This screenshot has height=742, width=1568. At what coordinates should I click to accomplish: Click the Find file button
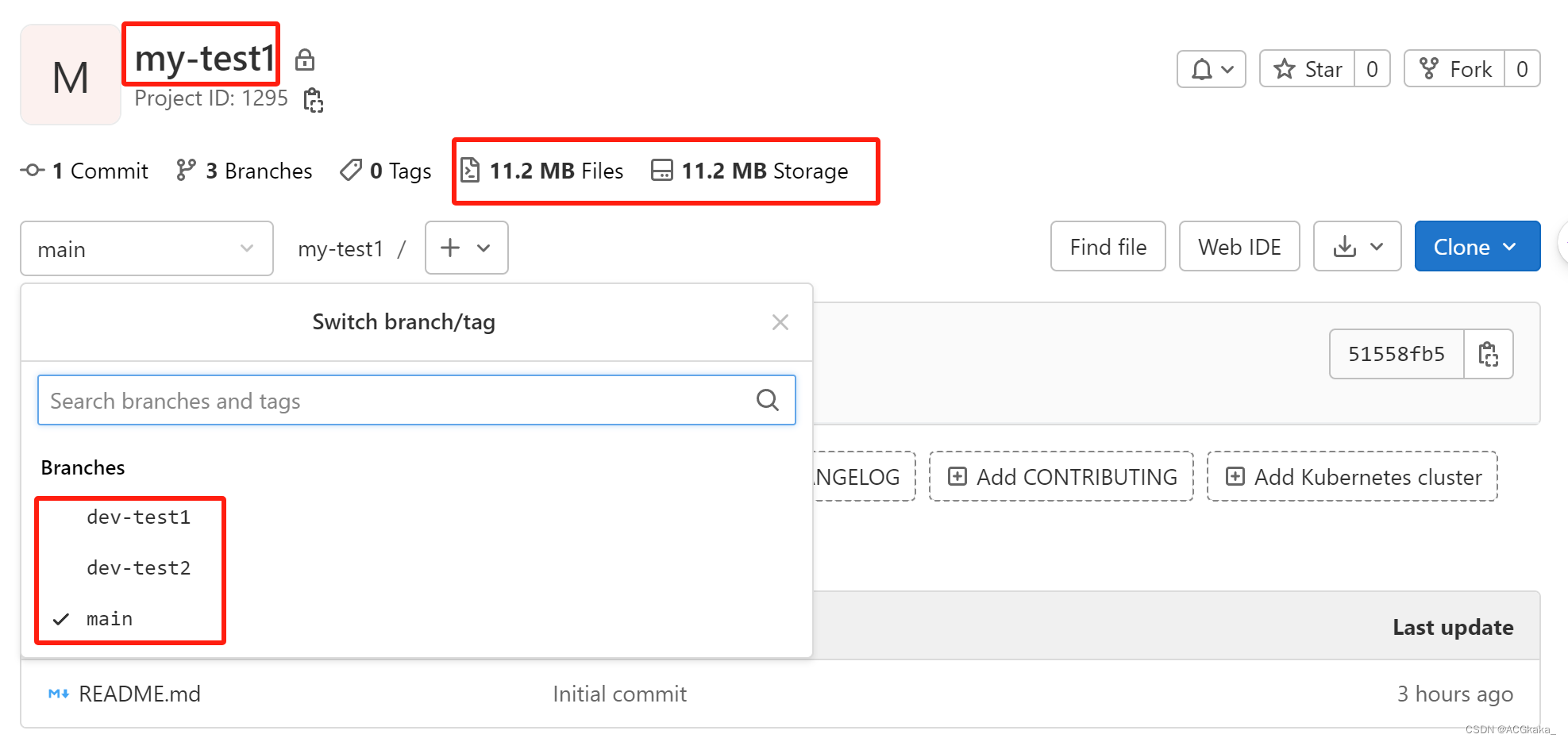(x=1108, y=247)
